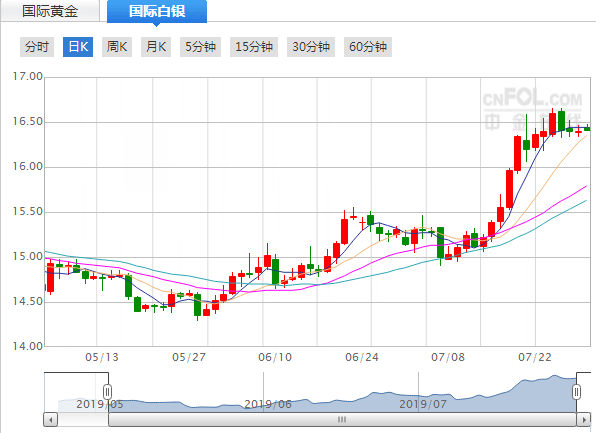Click the 2019/06 label in overview timeline
This screenshot has width=596, height=433.
tap(268, 404)
